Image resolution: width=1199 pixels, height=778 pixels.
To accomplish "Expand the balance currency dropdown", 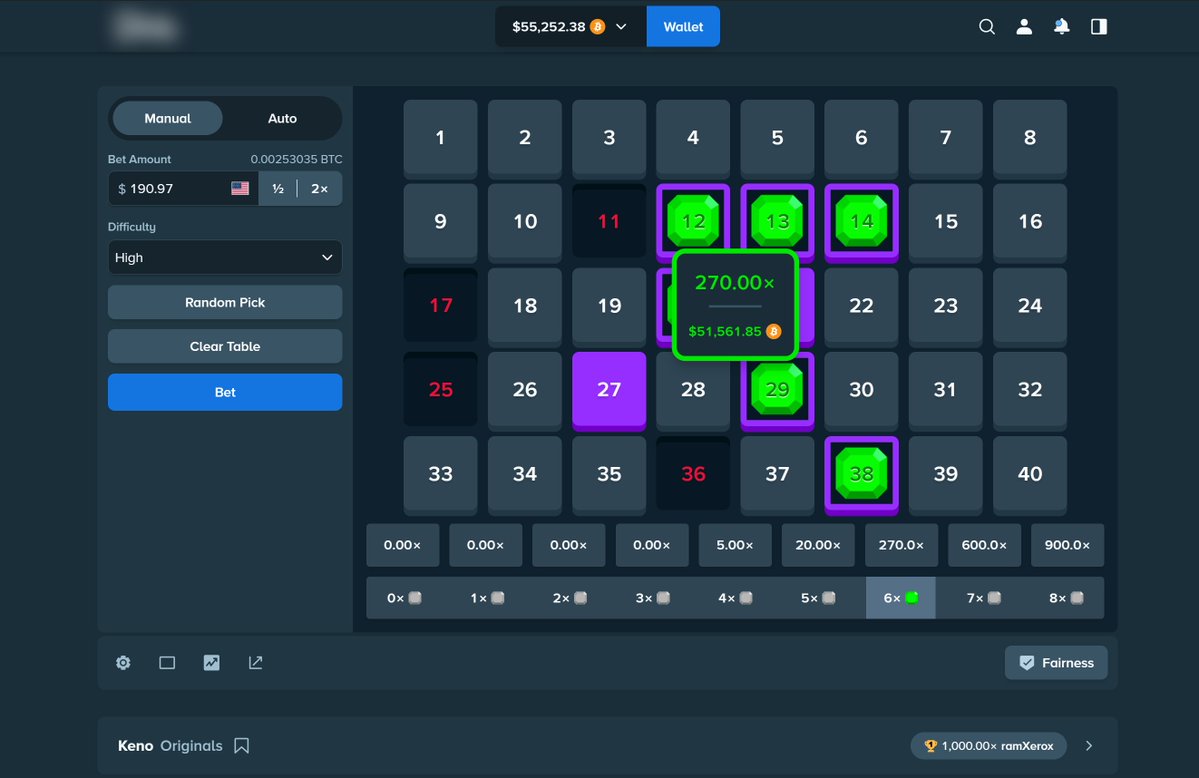I will coord(621,27).
